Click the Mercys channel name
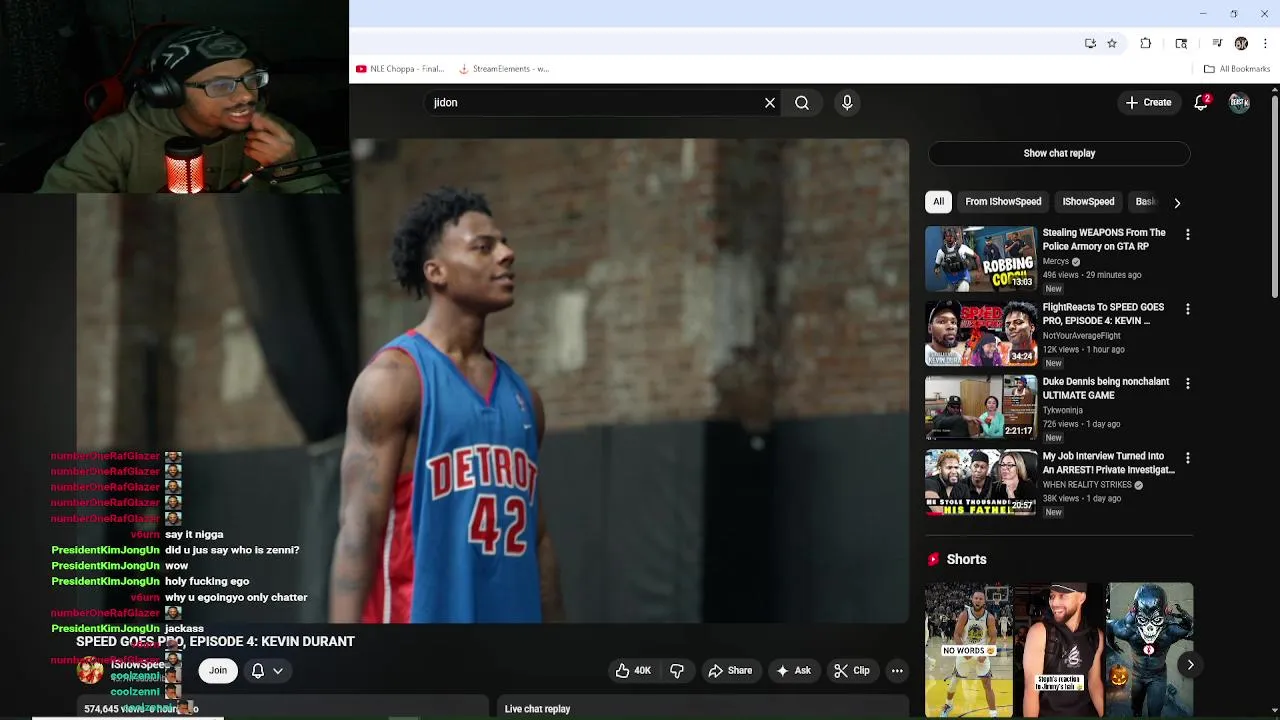The width and height of the screenshot is (1280, 720). click(1056, 261)
